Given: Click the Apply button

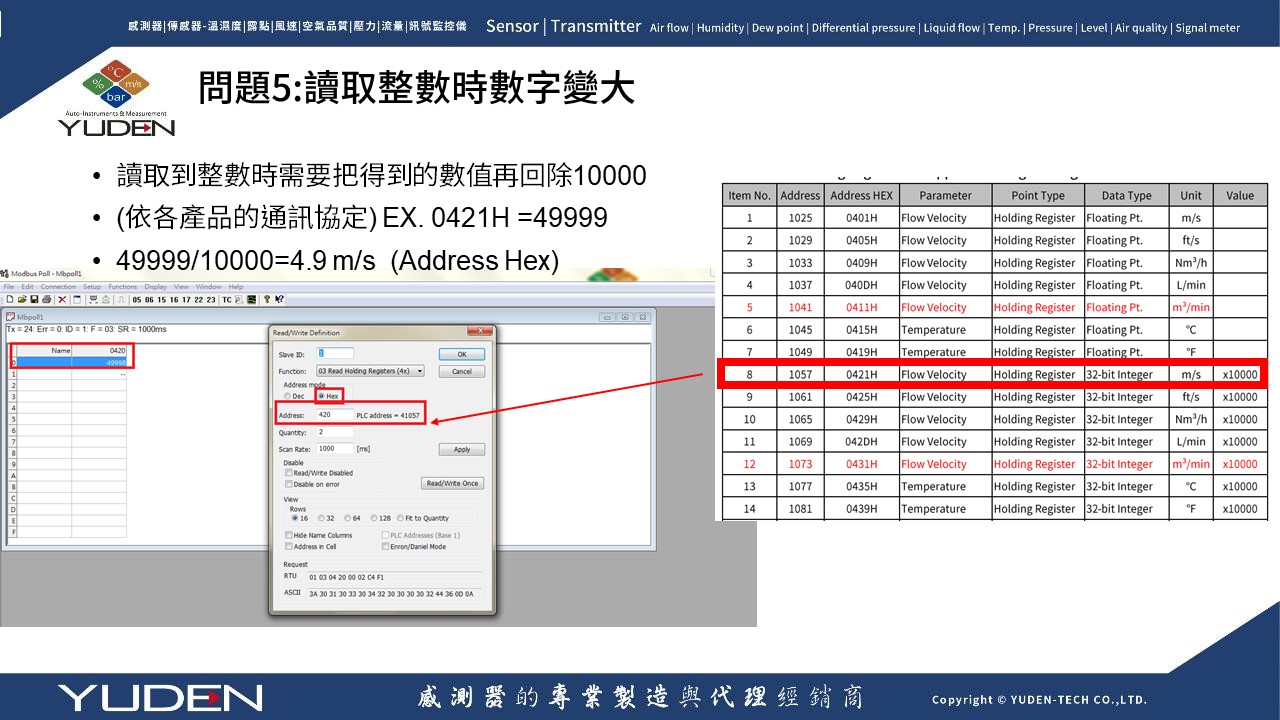Looking at the screenshot, I should (461, 450).
